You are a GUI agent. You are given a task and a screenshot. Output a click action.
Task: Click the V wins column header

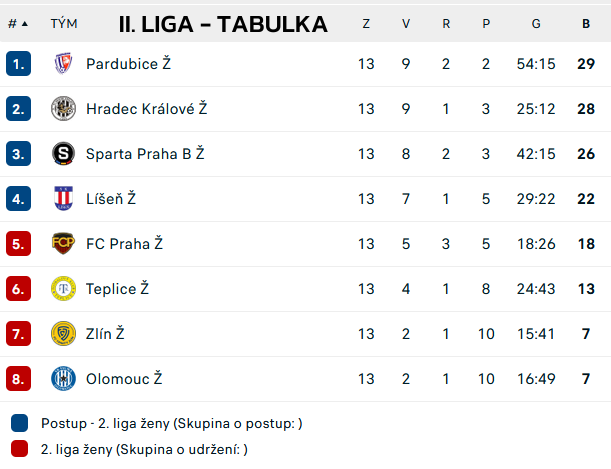[x=406, y=24]
